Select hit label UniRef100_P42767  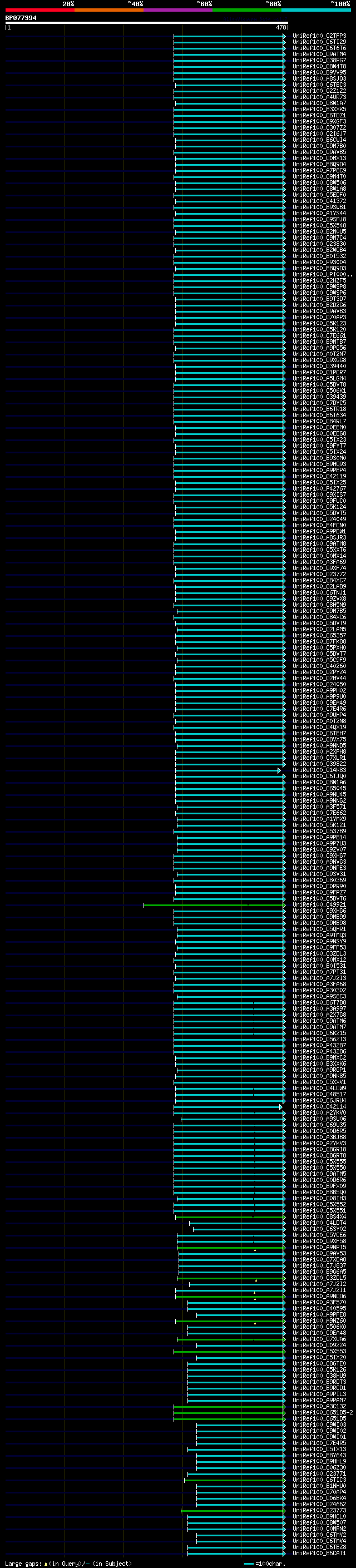tap(319, 489)
